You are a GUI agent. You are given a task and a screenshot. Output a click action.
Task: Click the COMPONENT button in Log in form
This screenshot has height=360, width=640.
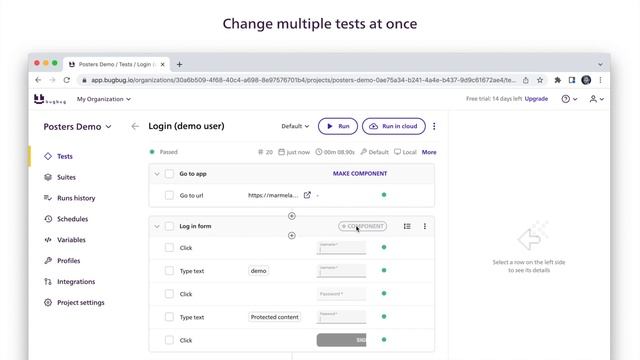(x=362, y=226)
